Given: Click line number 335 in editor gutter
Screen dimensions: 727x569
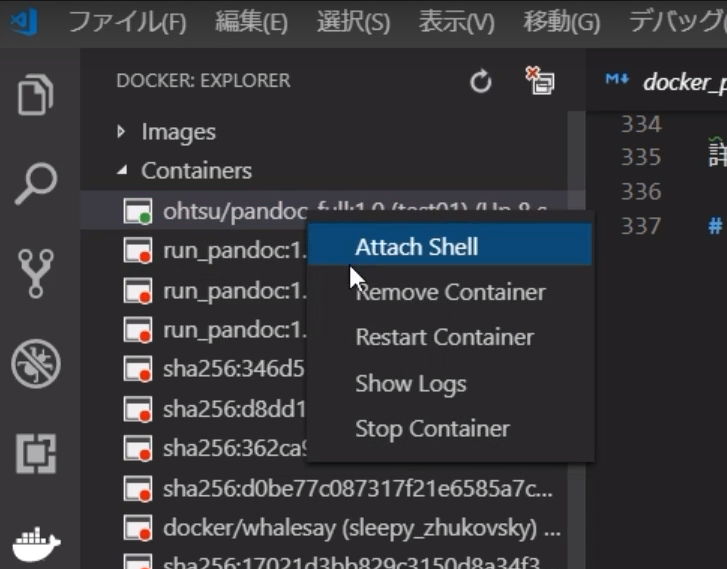Looking at the screenshot, I should (x=641, y=157).
